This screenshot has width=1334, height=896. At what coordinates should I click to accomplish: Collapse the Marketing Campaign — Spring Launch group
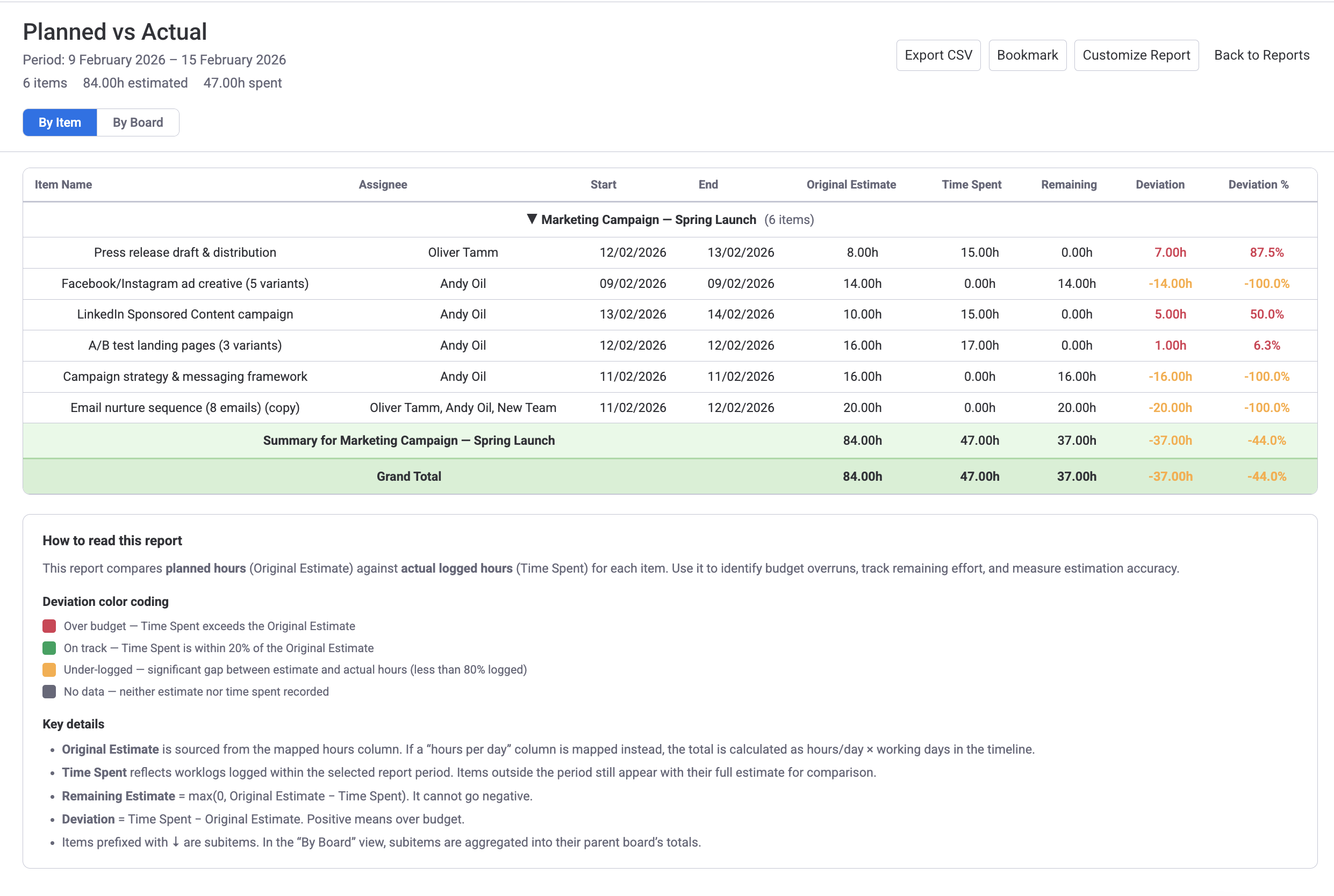point(531,219)
